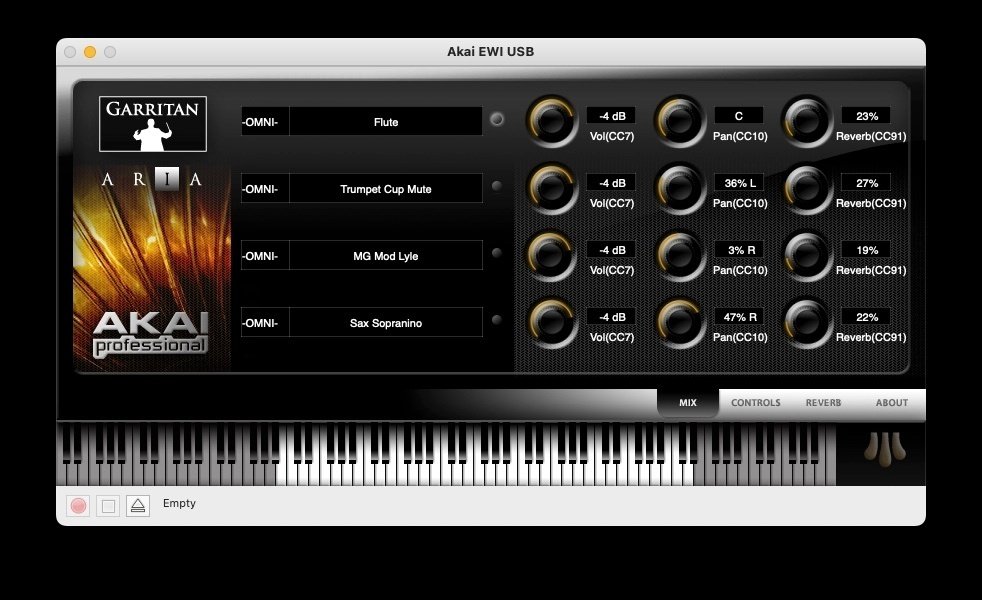Click the Garritan conductor logo

coord(153,124)
